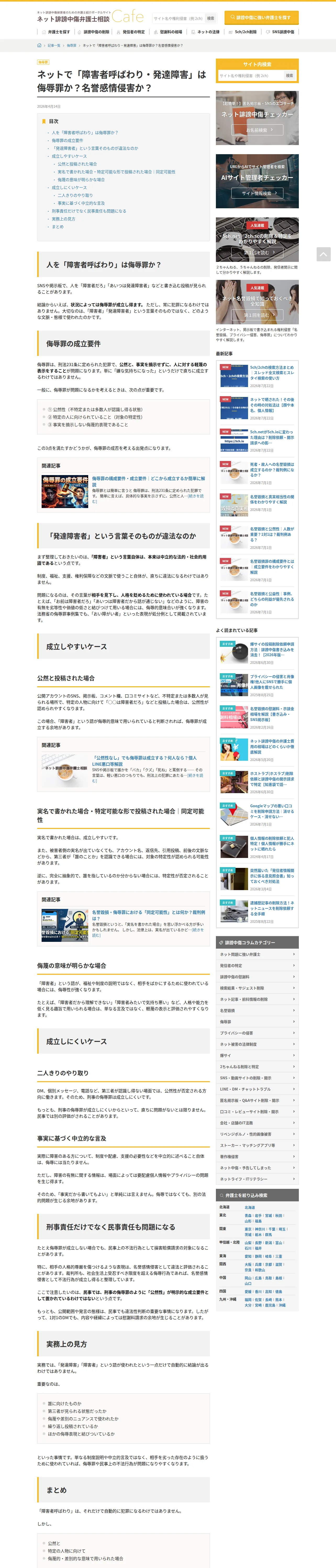
Task: Open the 名誉毀損 category in the sidebar list
Action: (x=257, y=1010)
